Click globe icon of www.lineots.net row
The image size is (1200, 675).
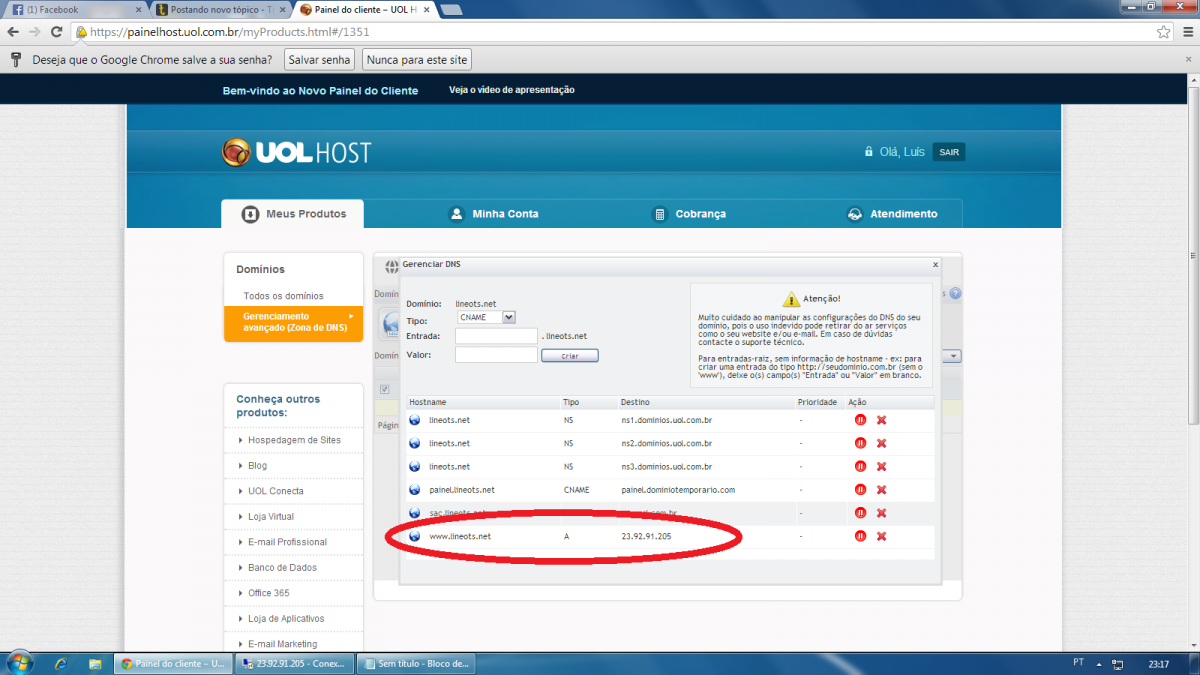pos(415,537)
